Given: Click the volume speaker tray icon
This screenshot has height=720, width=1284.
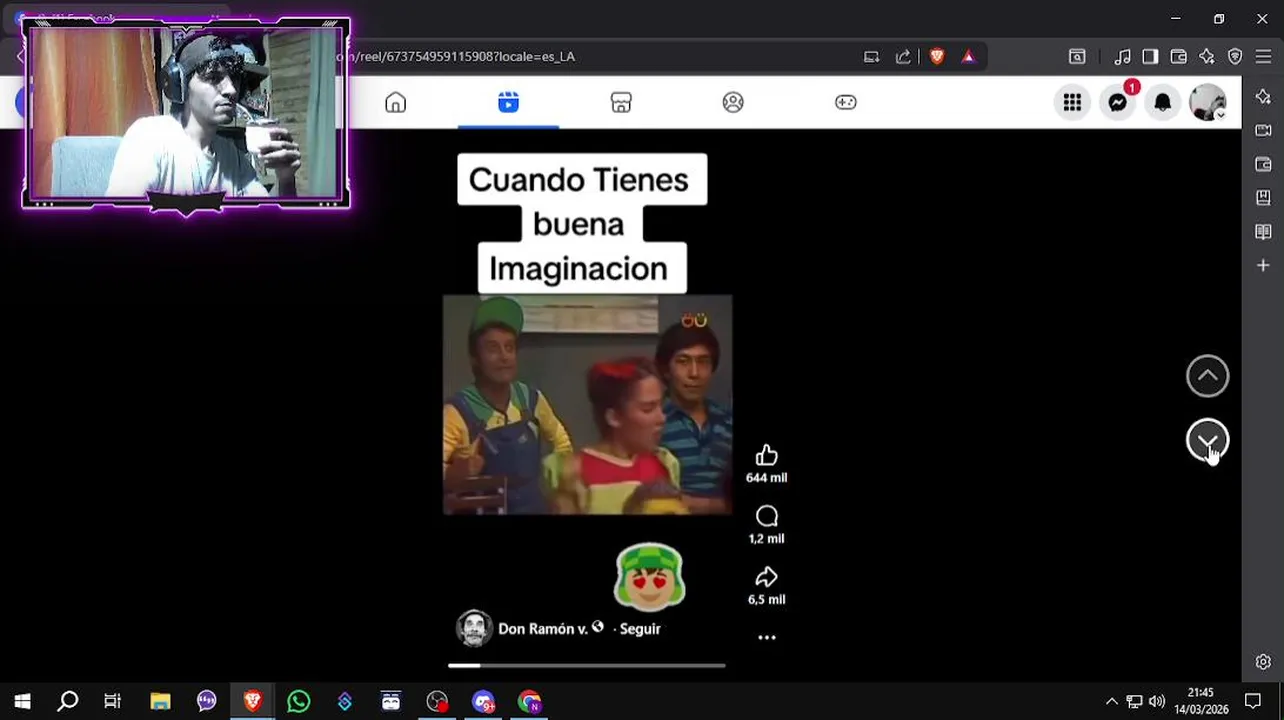Looking at the screenshot, I should 1157,702.
